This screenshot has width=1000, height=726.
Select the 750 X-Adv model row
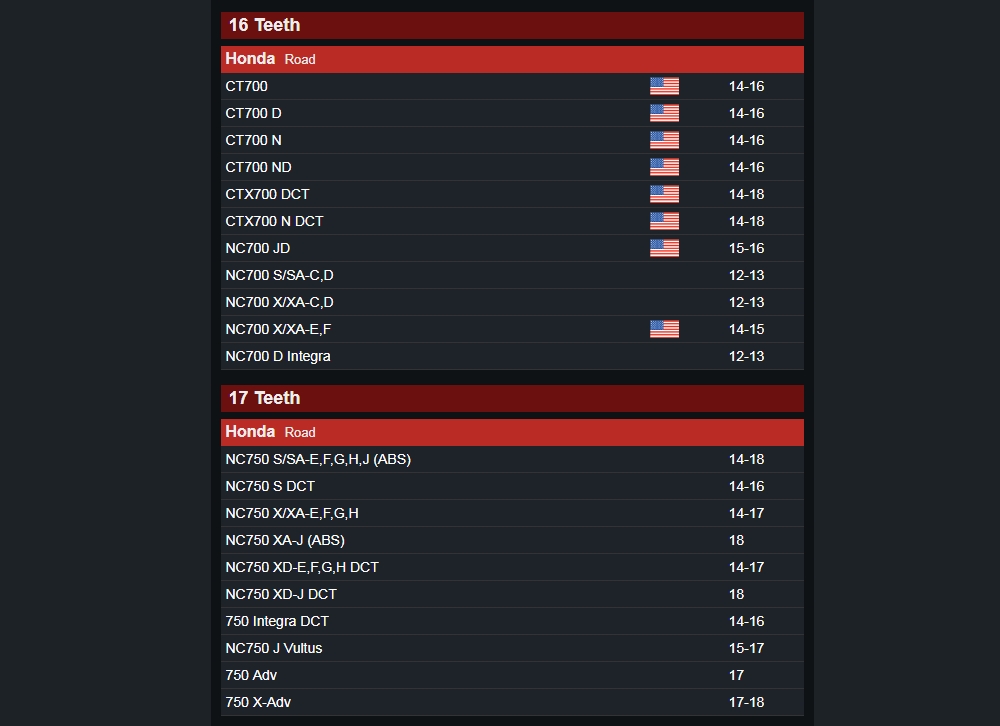[x=512, y=702]
